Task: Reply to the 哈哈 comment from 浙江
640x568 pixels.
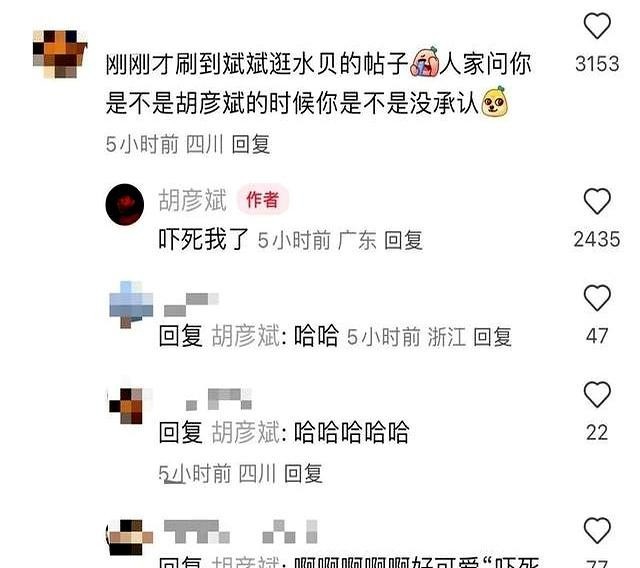Action: click(492, 337)
